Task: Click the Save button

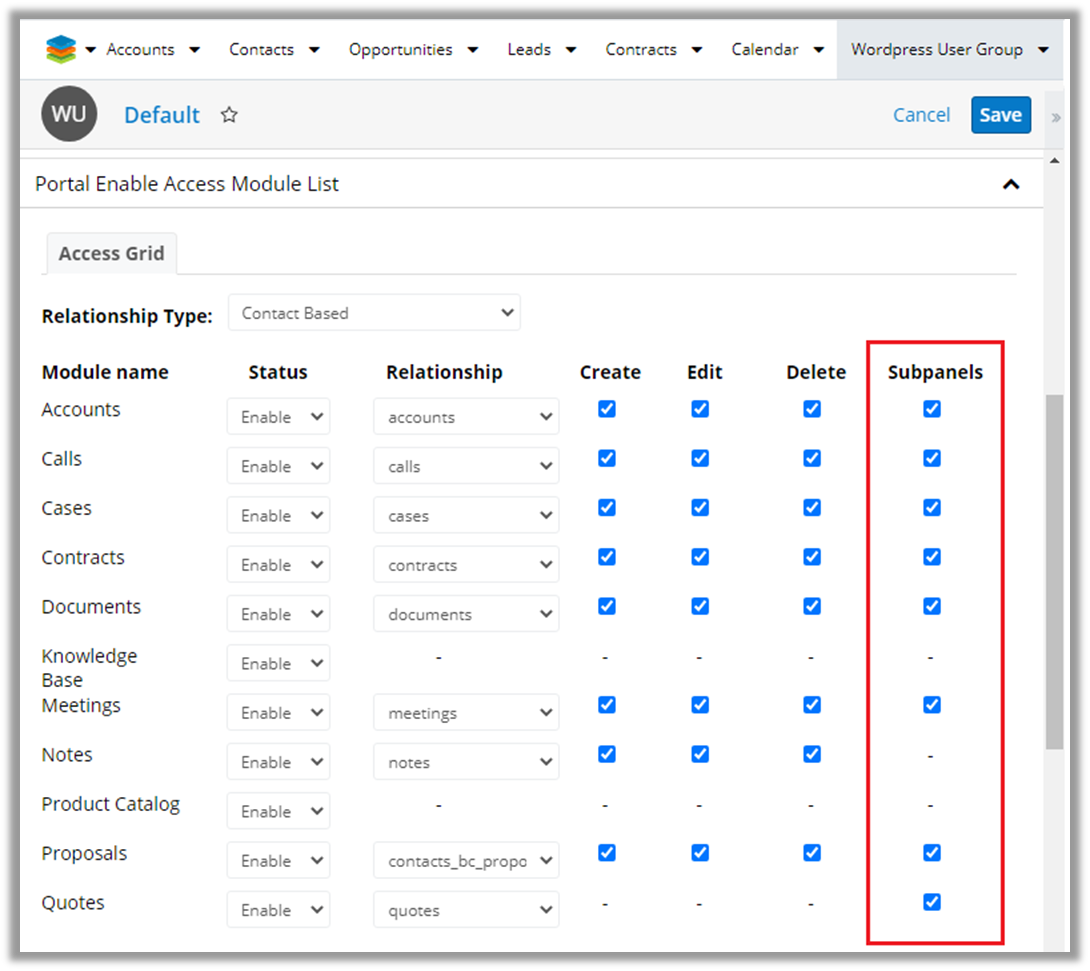Action: click(x=1000, y=115)
